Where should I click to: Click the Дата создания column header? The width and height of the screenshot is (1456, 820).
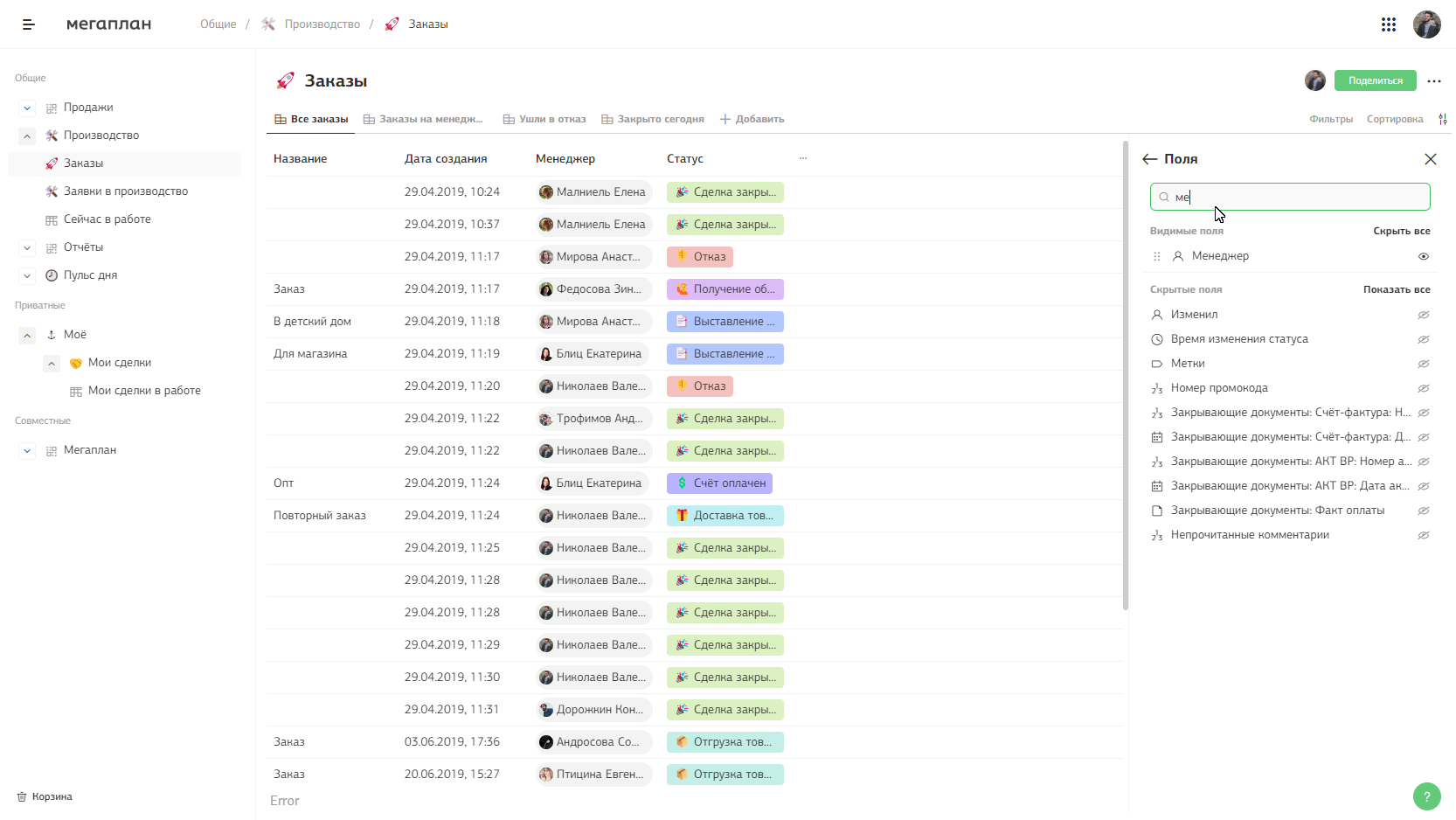(446, 158)
